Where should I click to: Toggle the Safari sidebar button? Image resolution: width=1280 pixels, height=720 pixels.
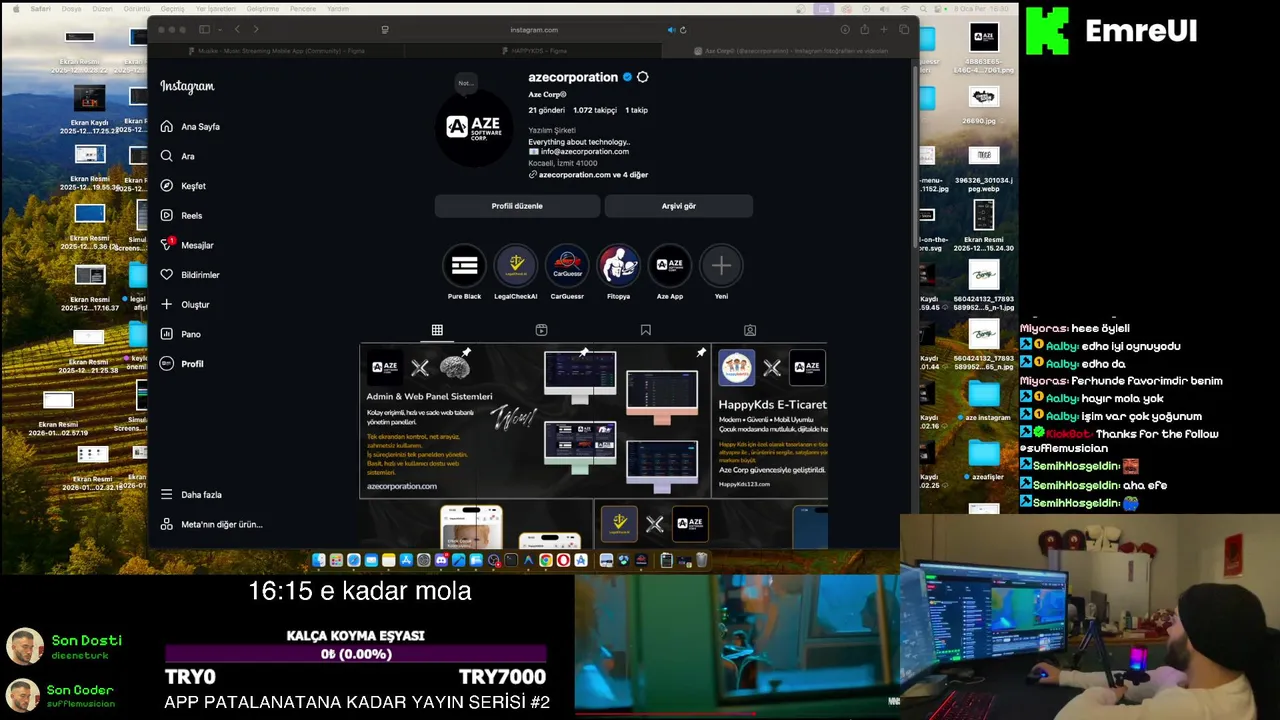pos(204,30)
